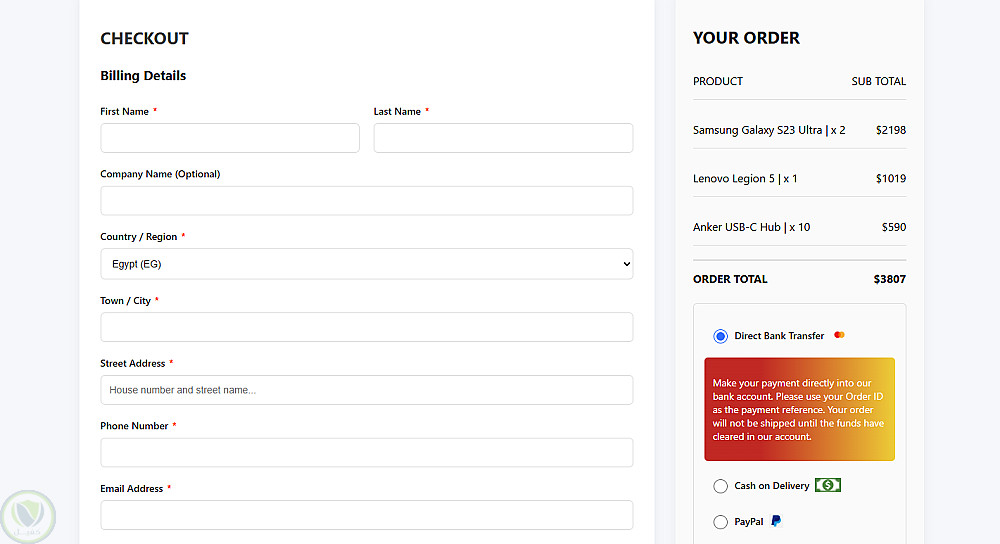This screenshot has width=1000, height=544.
Task: Focus the Last Name input field
Action: [503, 138]
